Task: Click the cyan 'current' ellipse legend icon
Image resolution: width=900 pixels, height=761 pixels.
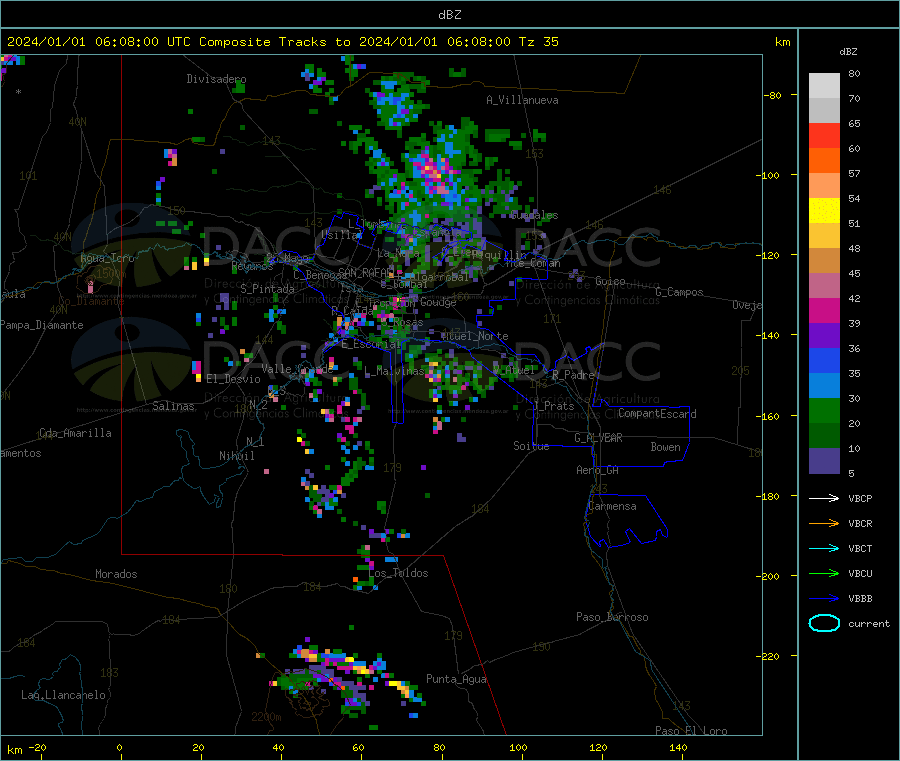Action: tap(824, 623)
